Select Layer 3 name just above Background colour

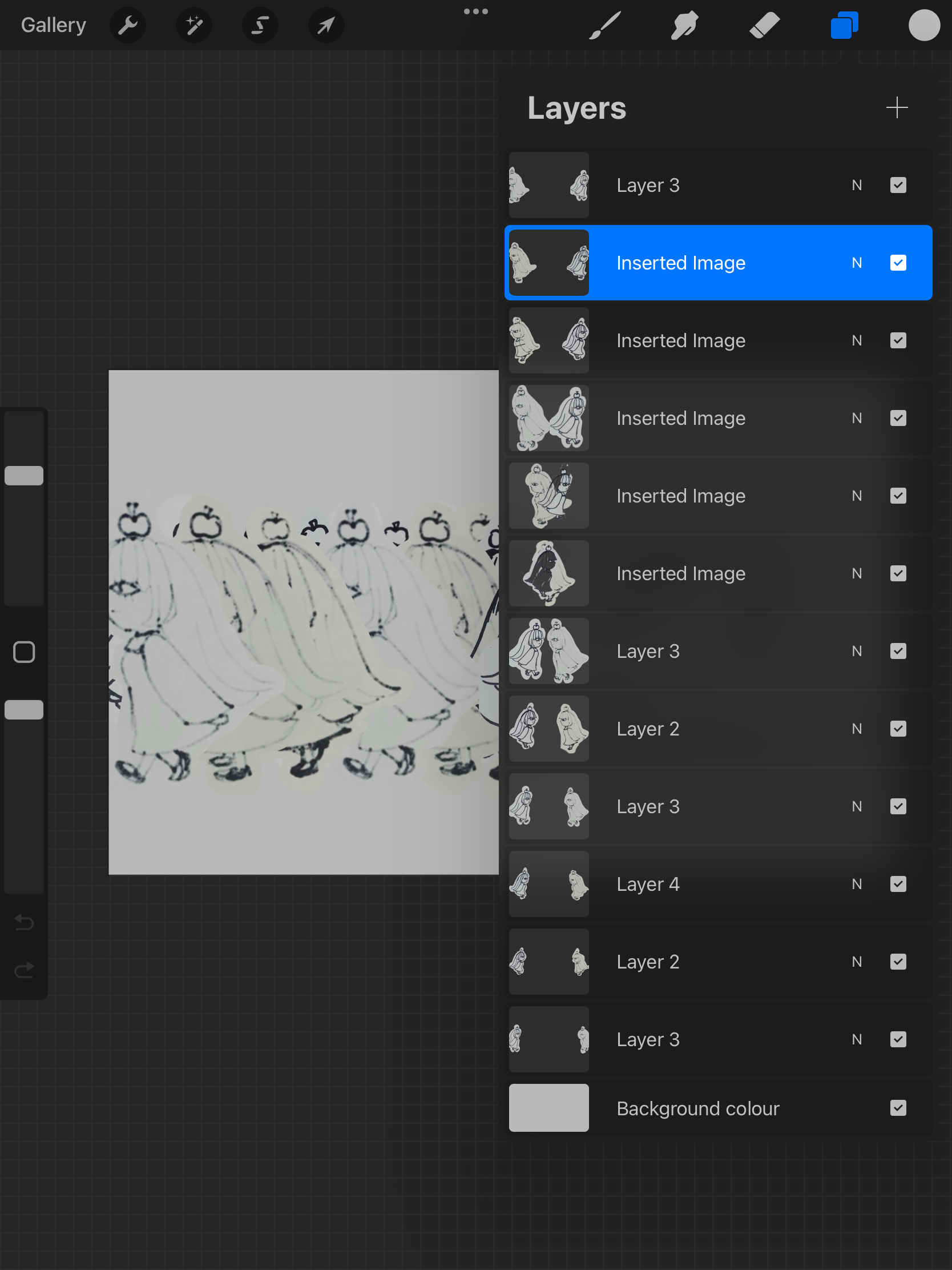(x=648, y=1039)
